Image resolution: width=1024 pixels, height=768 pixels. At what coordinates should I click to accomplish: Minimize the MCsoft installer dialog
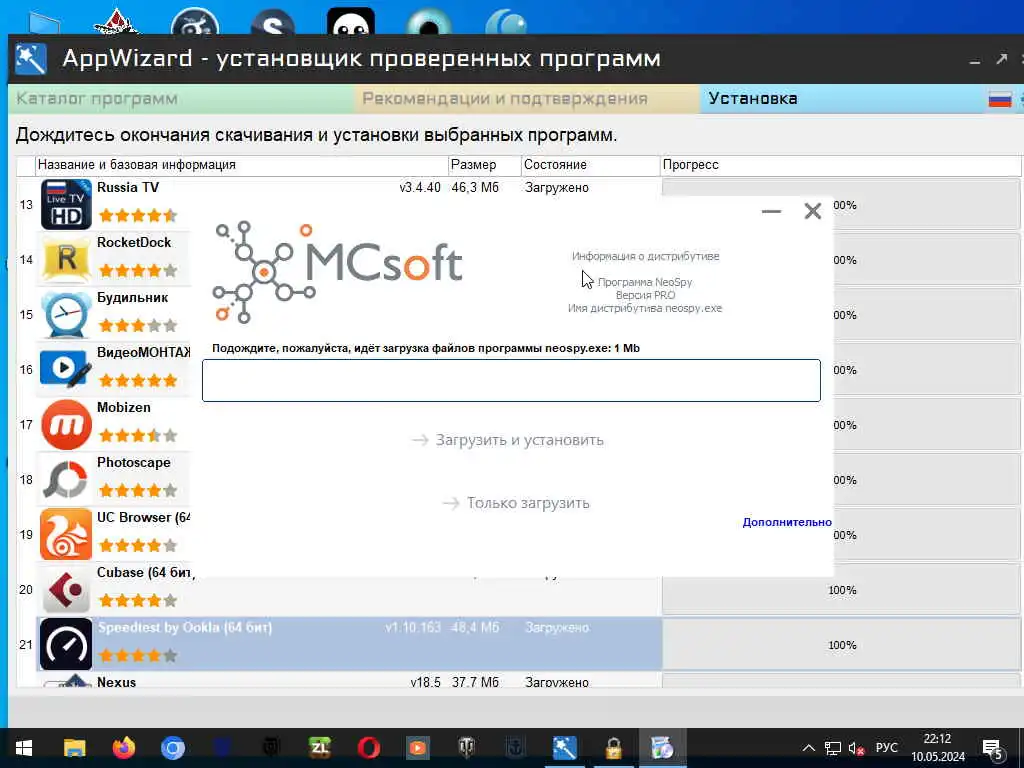click(x=771, y=211)
